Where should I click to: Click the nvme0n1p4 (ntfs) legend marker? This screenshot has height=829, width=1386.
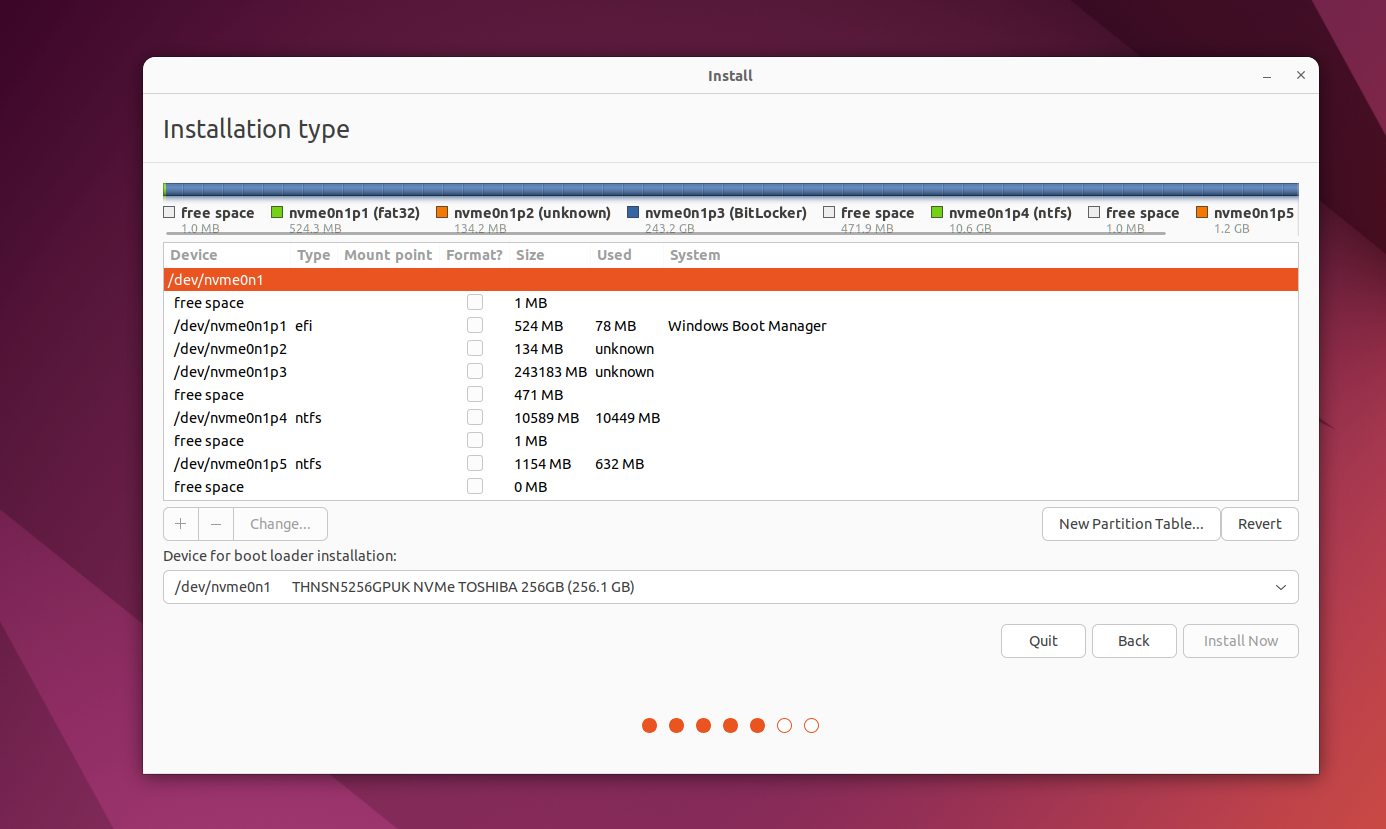[937, 212]
